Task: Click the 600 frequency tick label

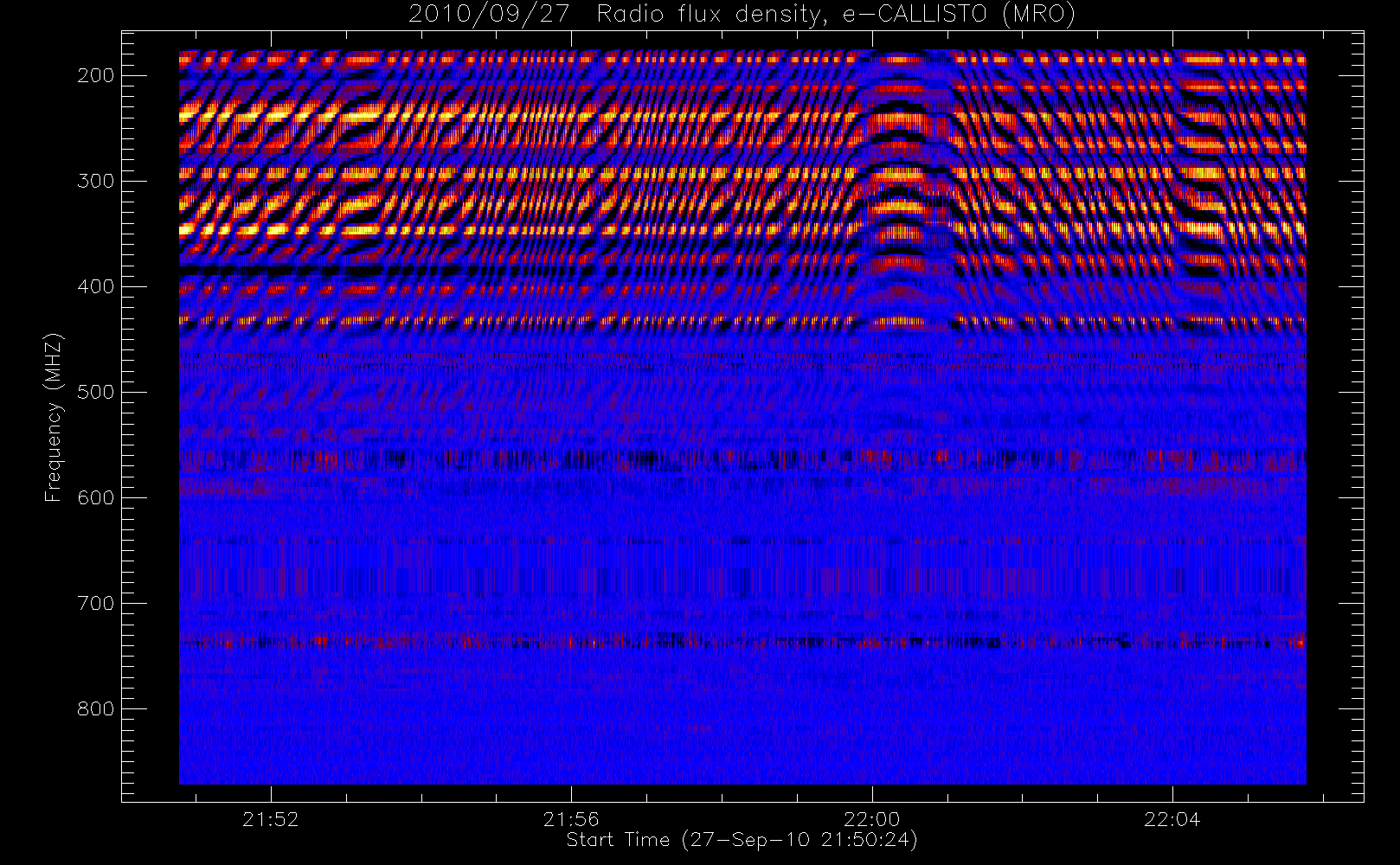Action: point(96,497)
